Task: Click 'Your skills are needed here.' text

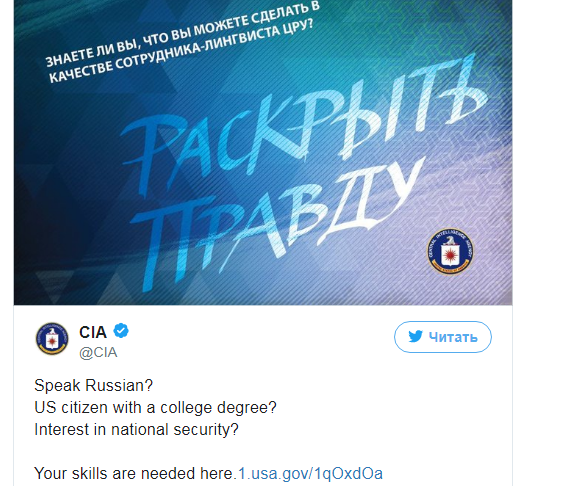Action: click(134, 473)
